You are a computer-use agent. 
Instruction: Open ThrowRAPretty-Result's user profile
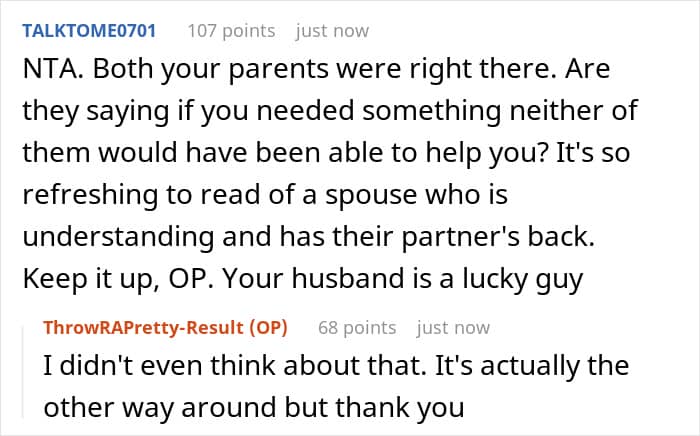click(143, 328)
